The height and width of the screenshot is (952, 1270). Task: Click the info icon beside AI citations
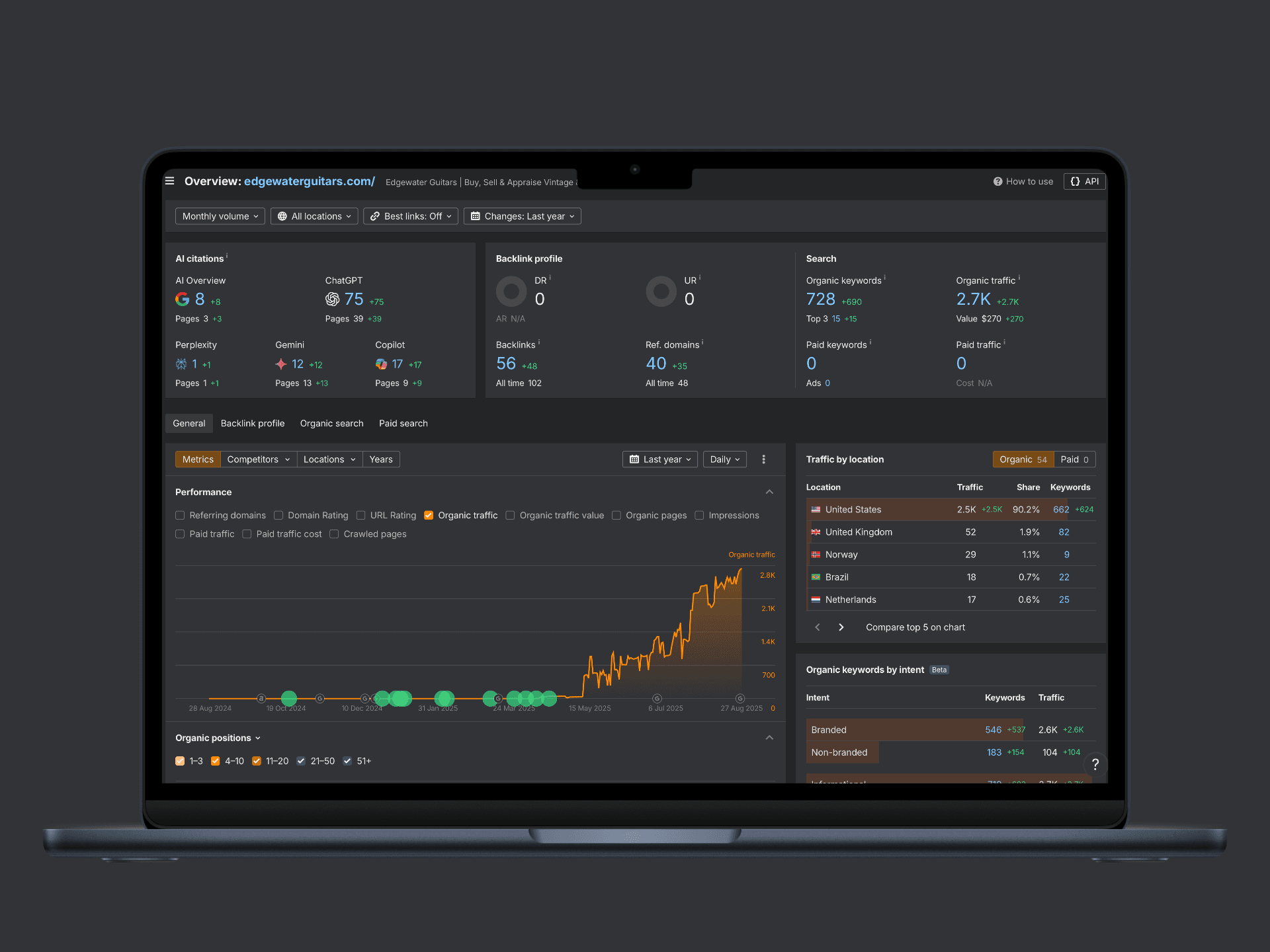click(x=227, y=256)
